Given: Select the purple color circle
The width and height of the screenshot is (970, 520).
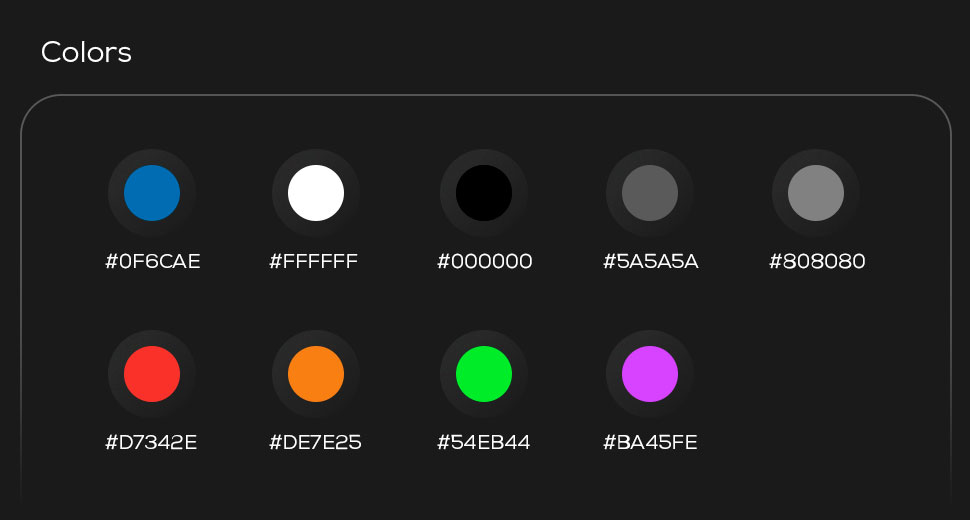Looking at the screenshot, I should tap(650, 374).
